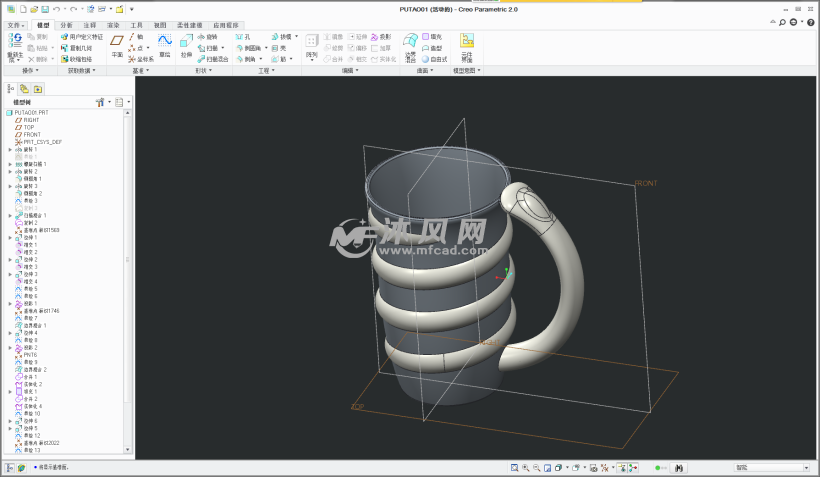Toggle spin center display in bottom toolbar
The image size is (820, 477).
click(634, 467)
